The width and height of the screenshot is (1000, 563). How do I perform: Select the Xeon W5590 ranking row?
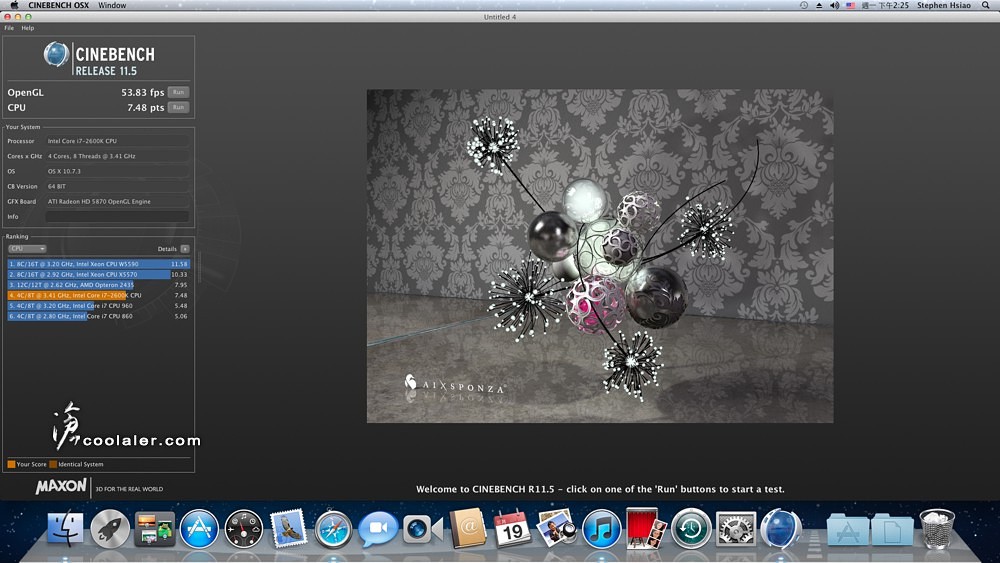coord(98,263)
